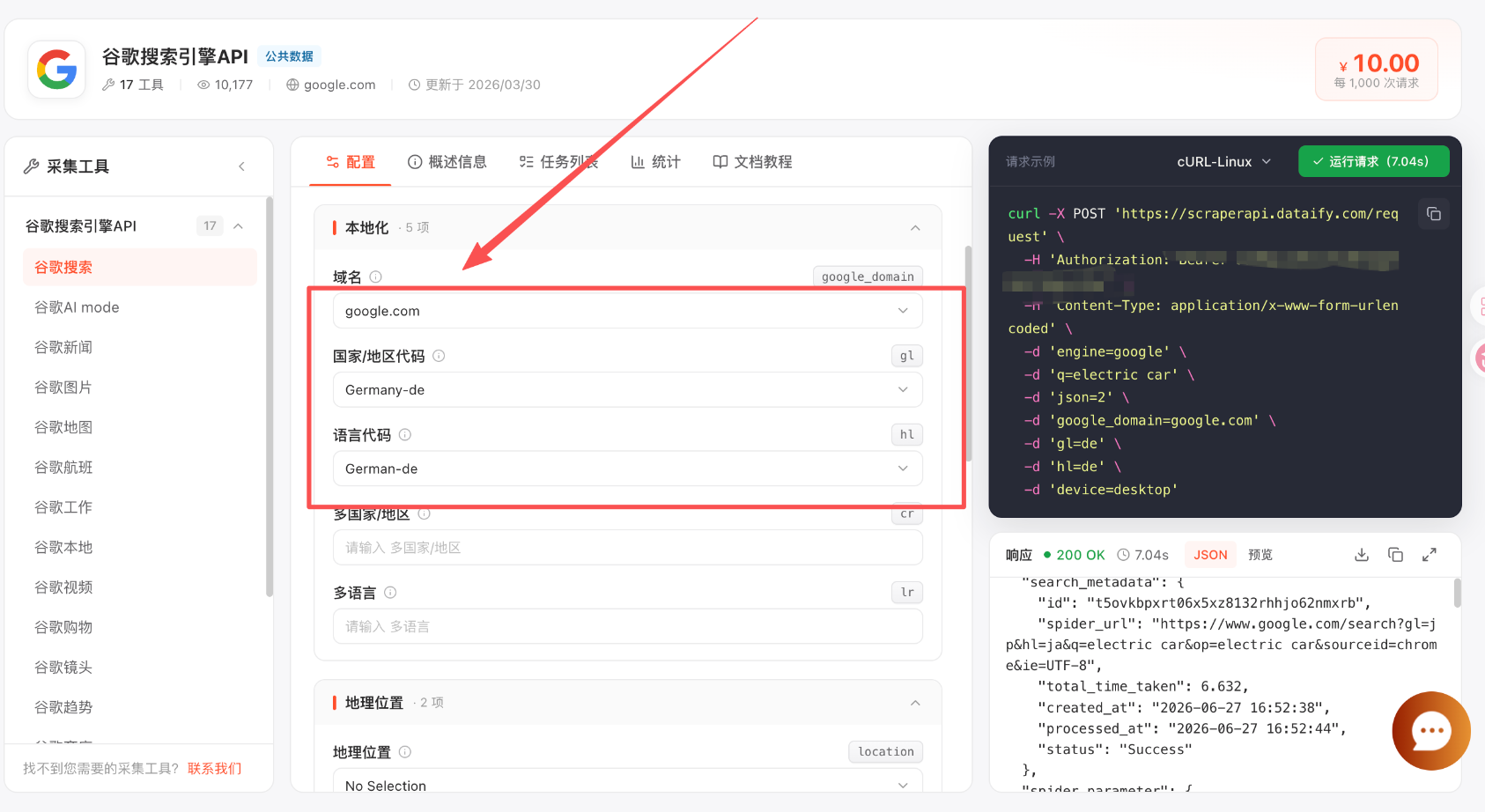Image resolution: width=1485 pixels, height=812 pixels.
Task: Download the response JSON
Action: 1362,555
